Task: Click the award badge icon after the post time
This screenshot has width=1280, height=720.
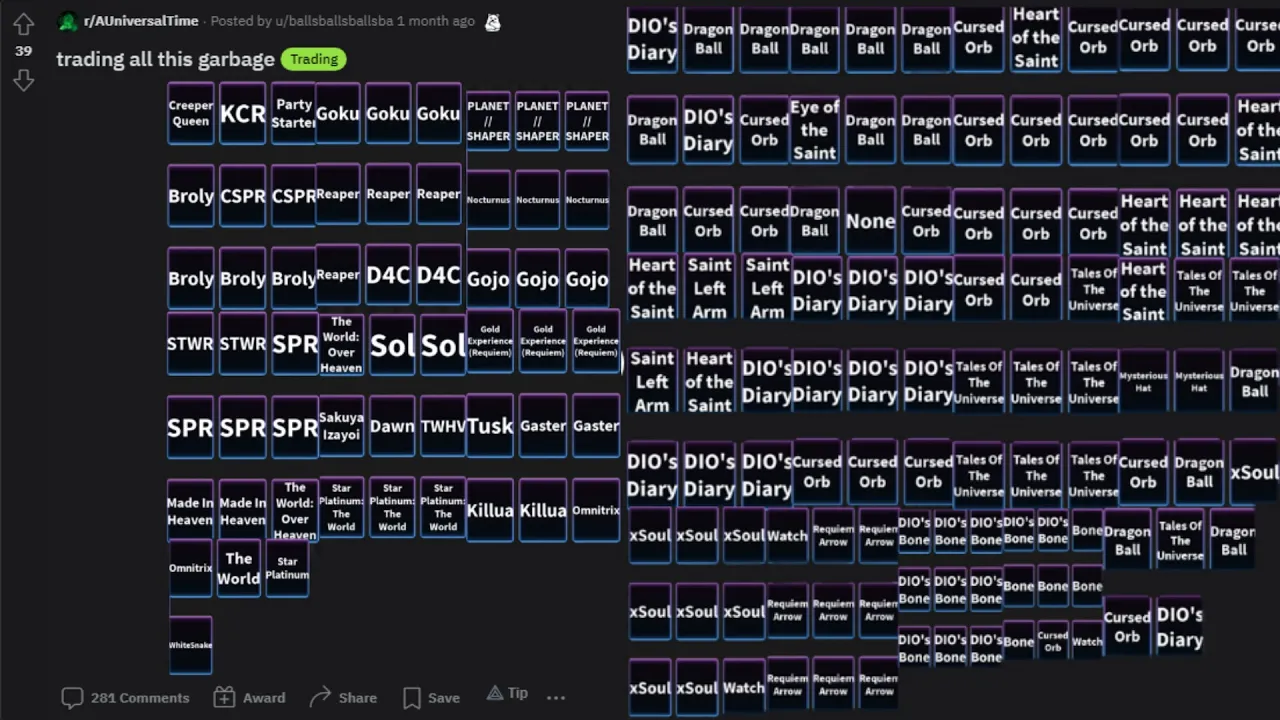Action: [492, 21]
